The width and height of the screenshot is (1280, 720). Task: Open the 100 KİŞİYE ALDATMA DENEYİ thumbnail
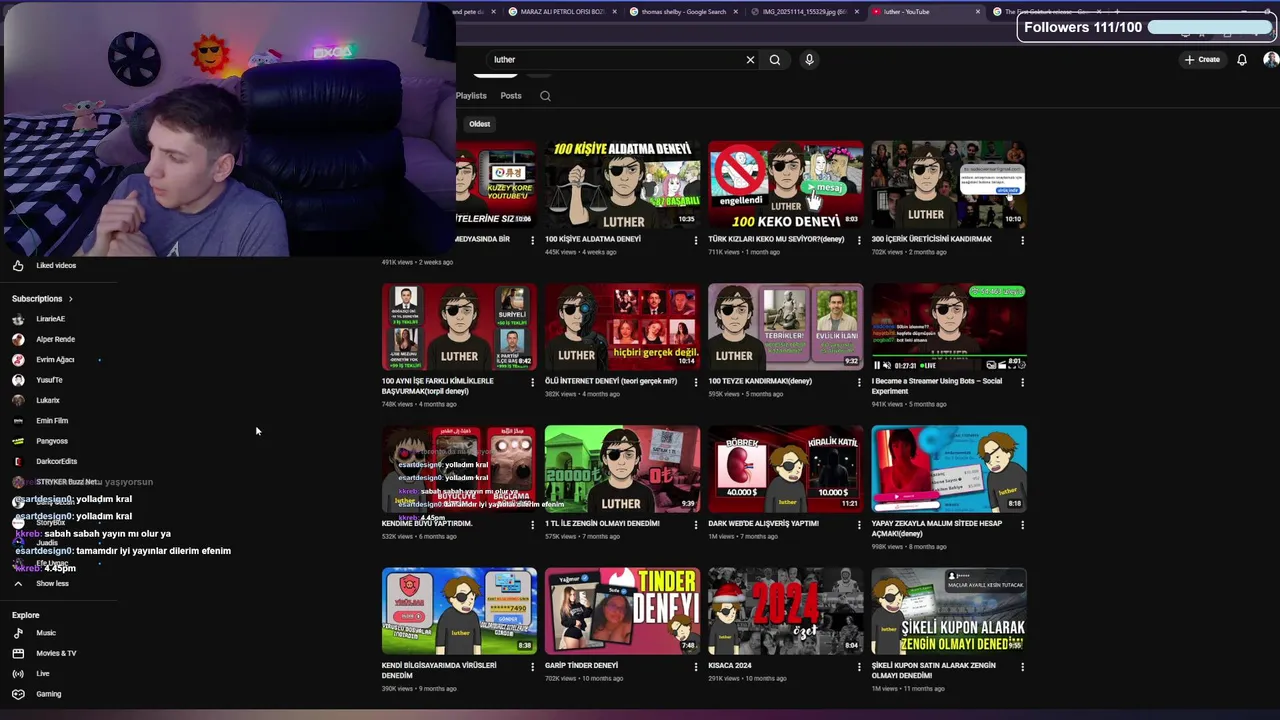623,185
